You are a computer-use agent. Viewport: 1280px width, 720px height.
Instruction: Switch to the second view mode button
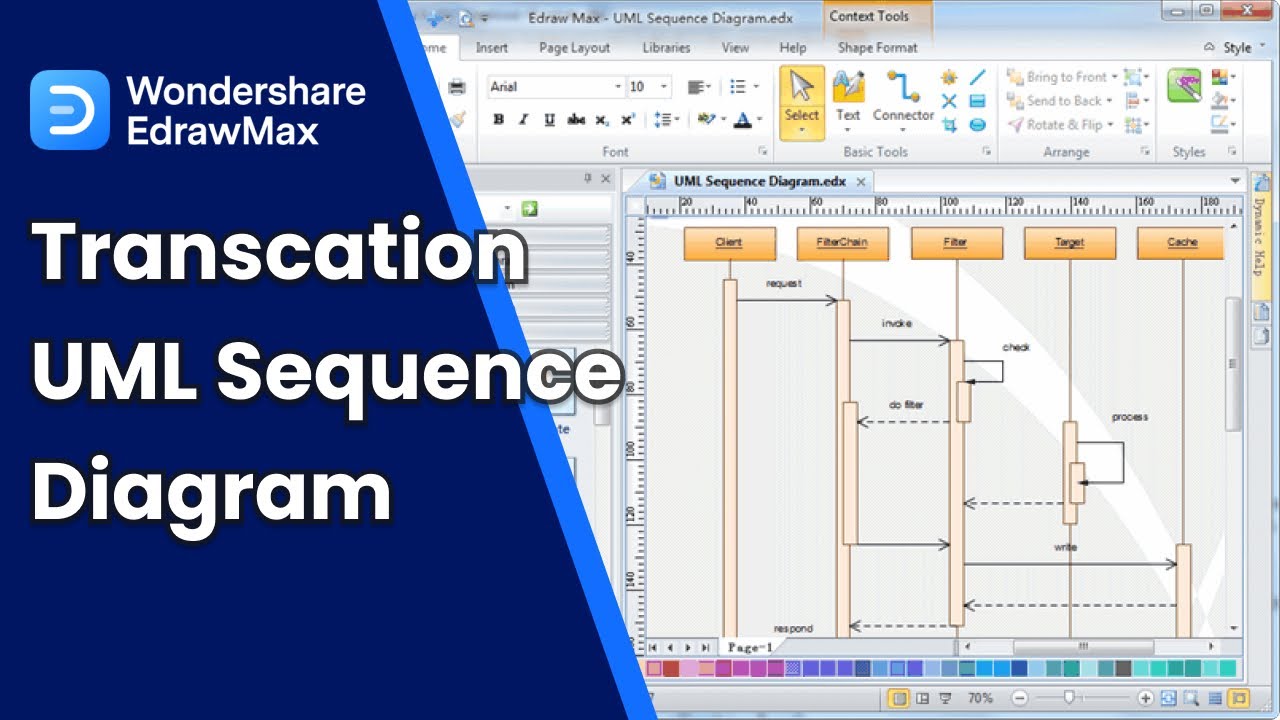(x=922, y=698)
